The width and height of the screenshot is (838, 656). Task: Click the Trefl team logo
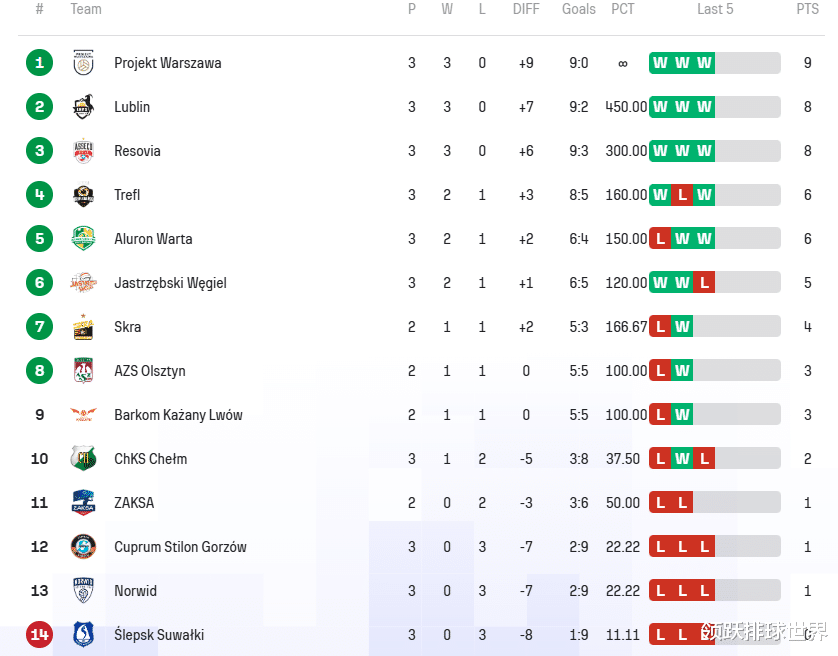click(x=83, y=195)
